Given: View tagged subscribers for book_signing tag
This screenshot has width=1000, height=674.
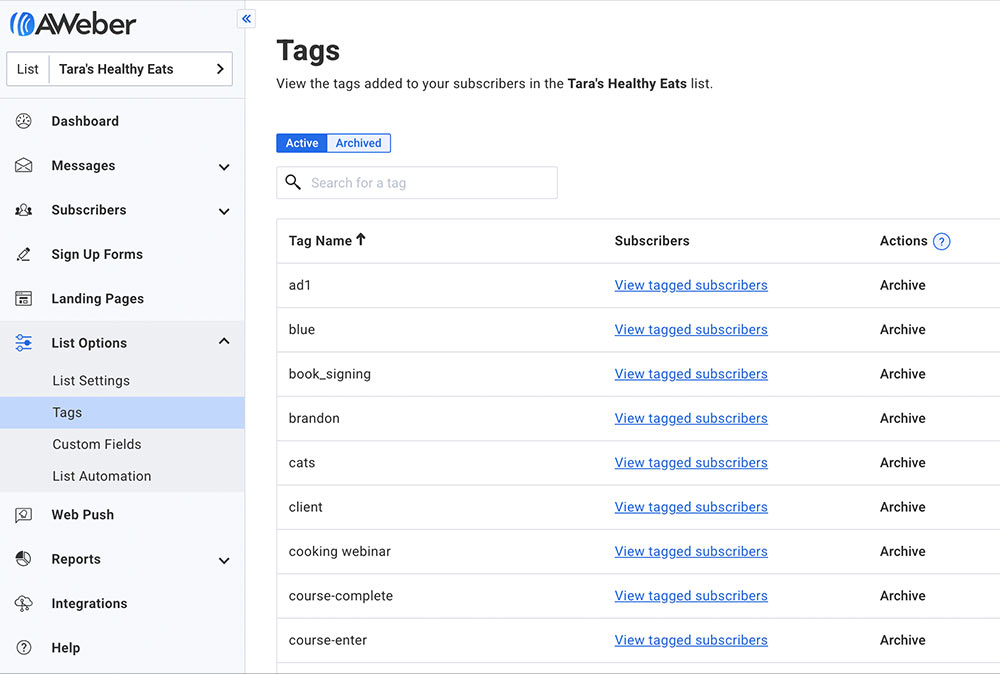Looking at the screenshot, I should (691, 374).
